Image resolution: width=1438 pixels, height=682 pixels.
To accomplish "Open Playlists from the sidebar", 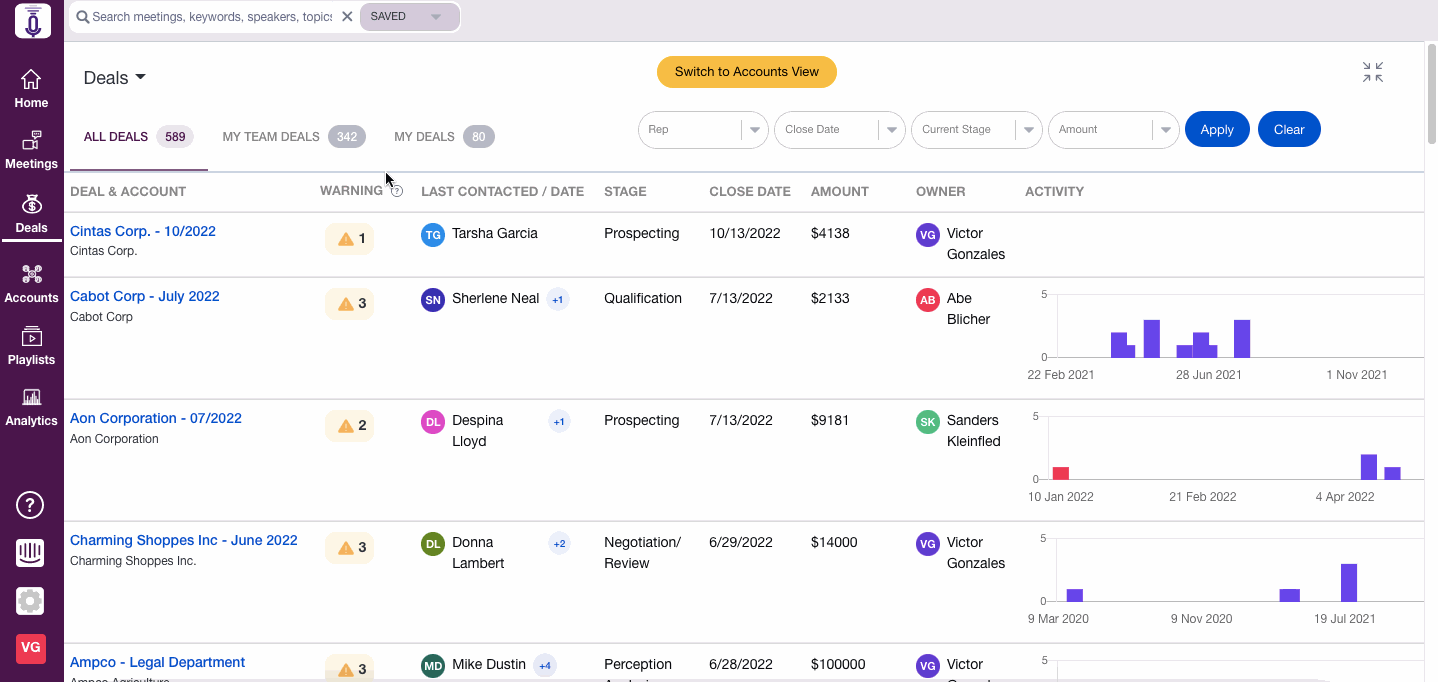I will click(x=31, y=346).
